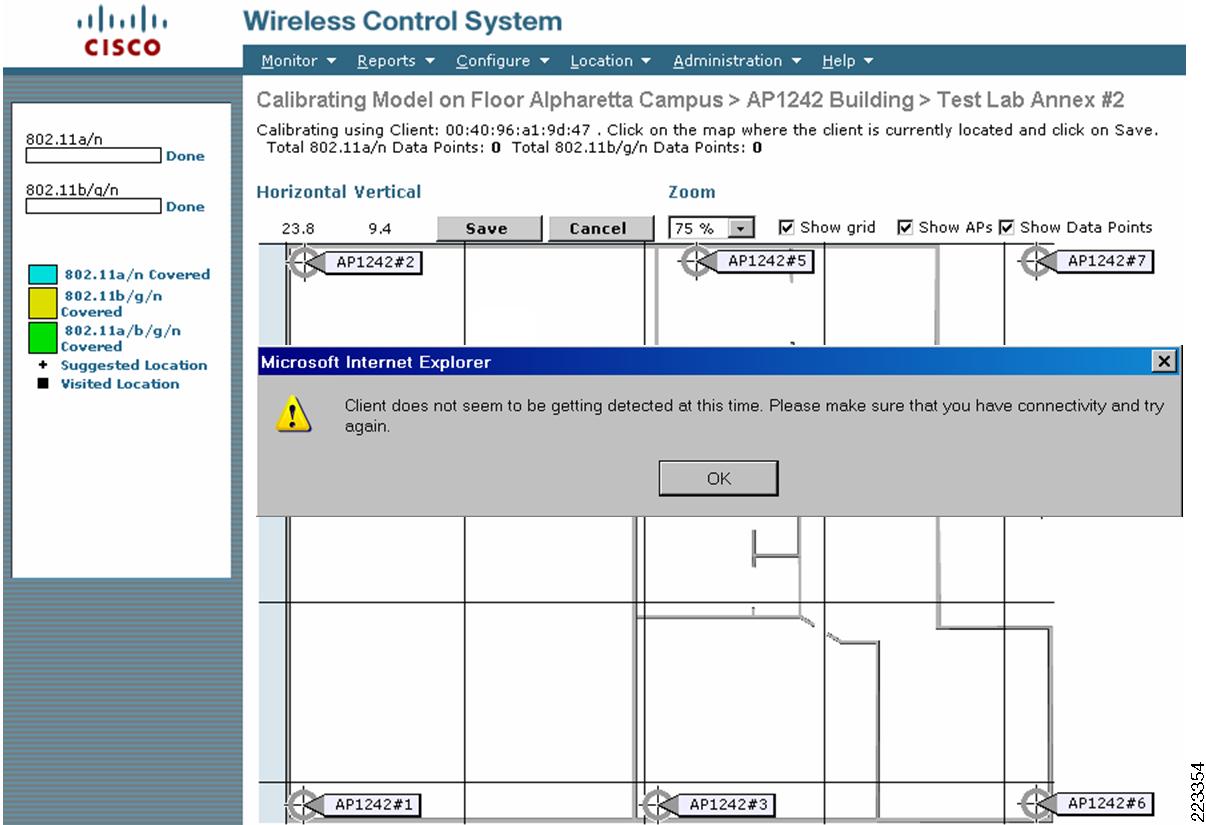1206x825 pixels.
Task: Click the Visited Location legend text
Action: click(120, 384)
